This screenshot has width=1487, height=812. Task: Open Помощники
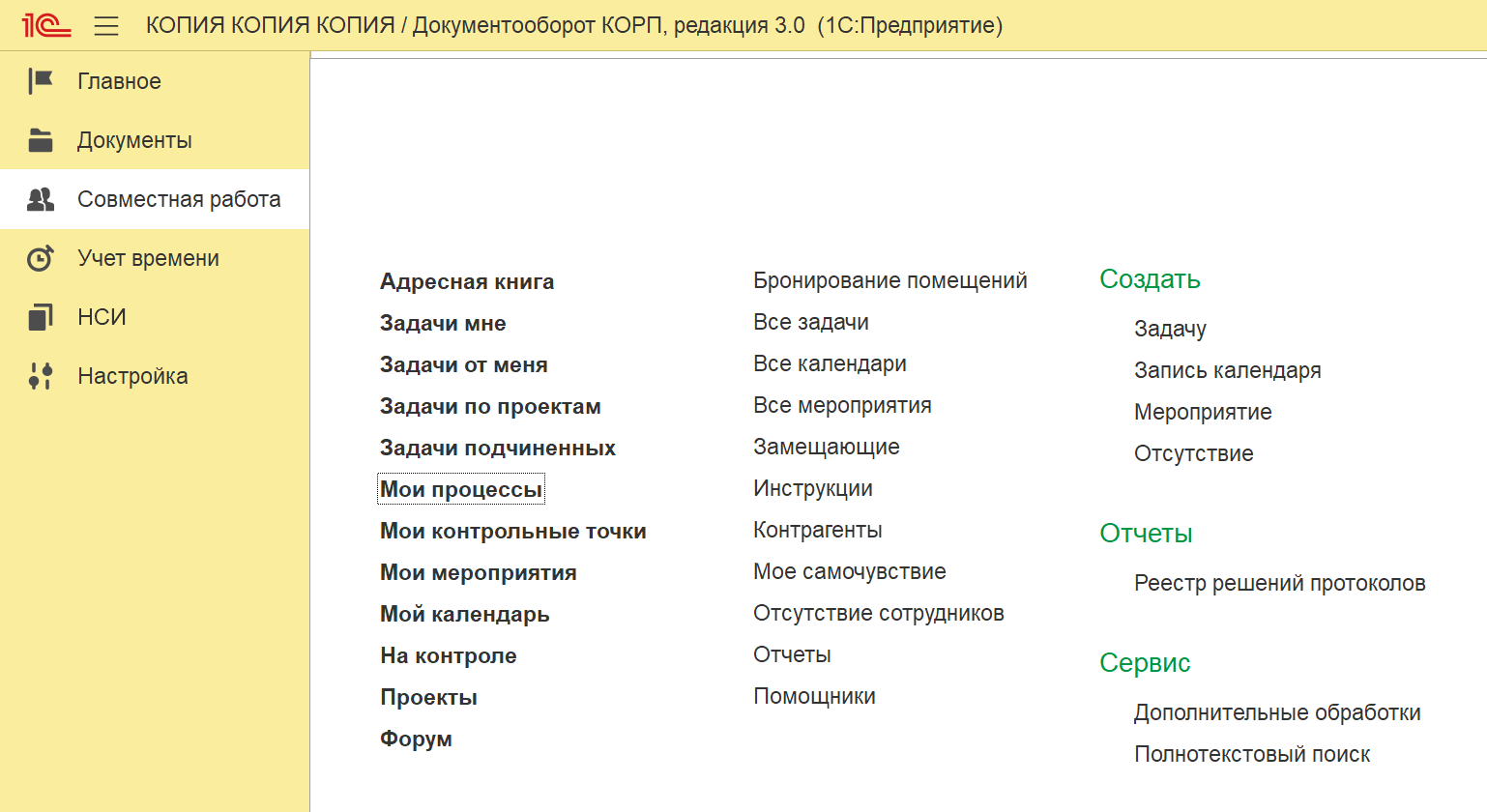point(814,696)
